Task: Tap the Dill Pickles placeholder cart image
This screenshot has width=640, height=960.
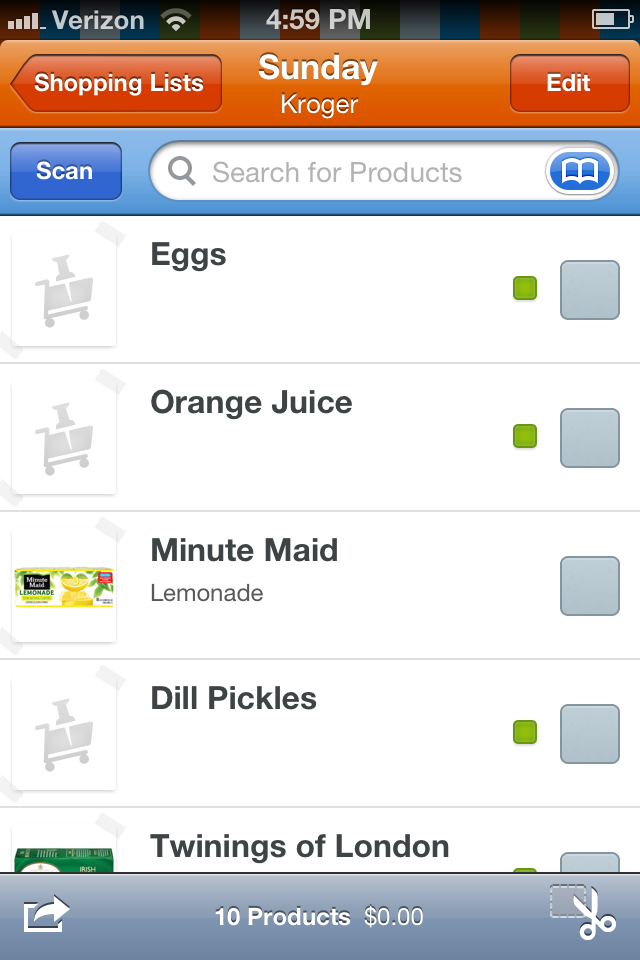Action: tap(64, 735)
